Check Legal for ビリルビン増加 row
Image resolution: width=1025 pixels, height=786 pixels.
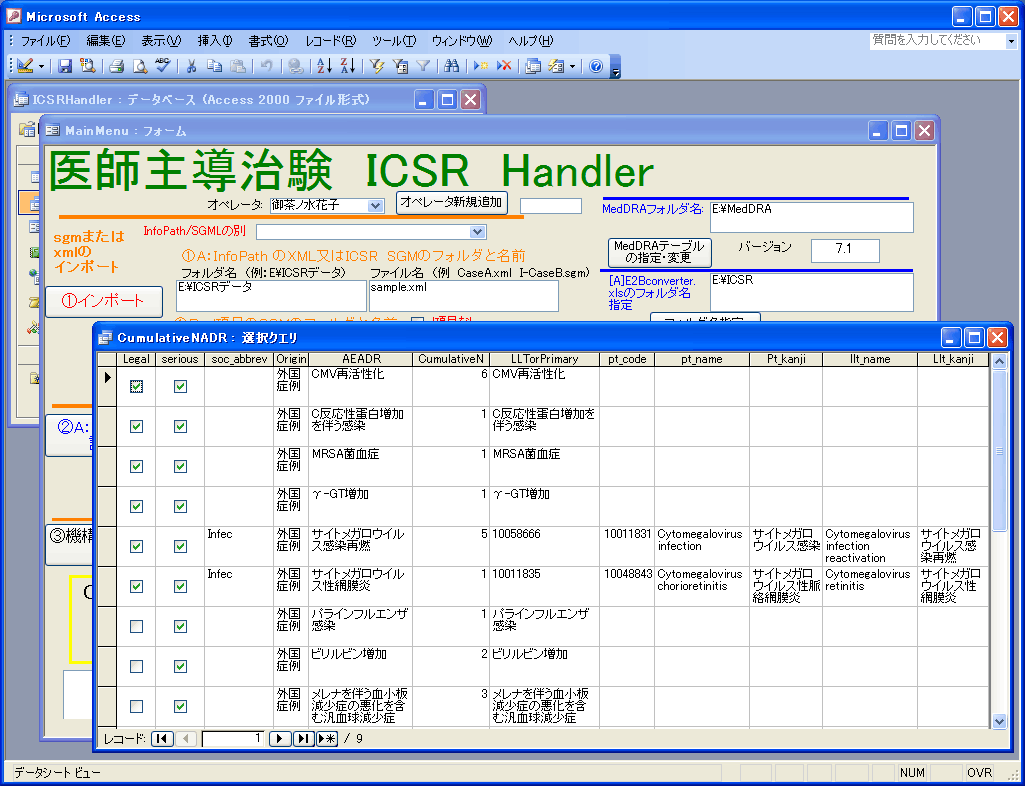(136, 666)
